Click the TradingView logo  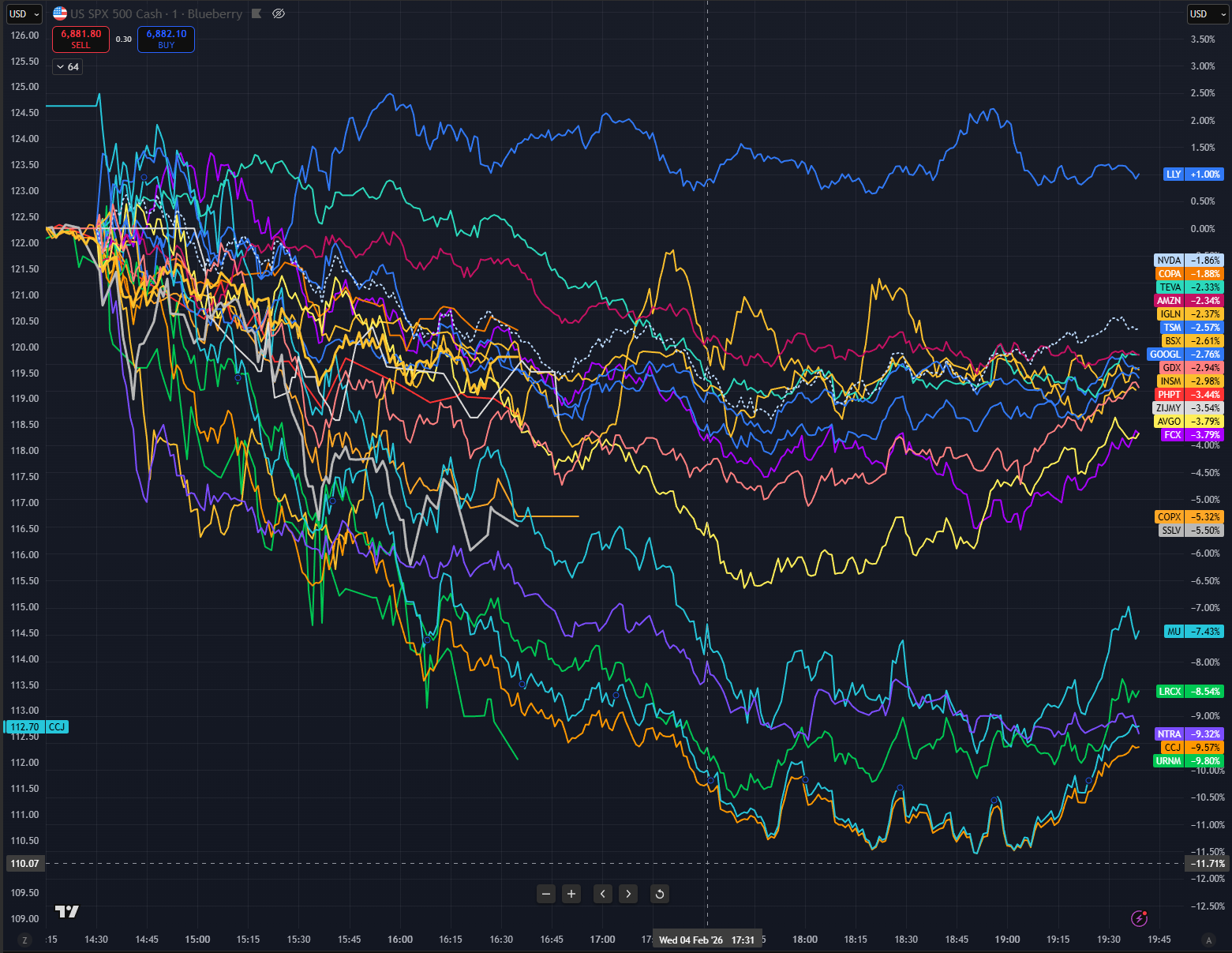pos(67,912)
